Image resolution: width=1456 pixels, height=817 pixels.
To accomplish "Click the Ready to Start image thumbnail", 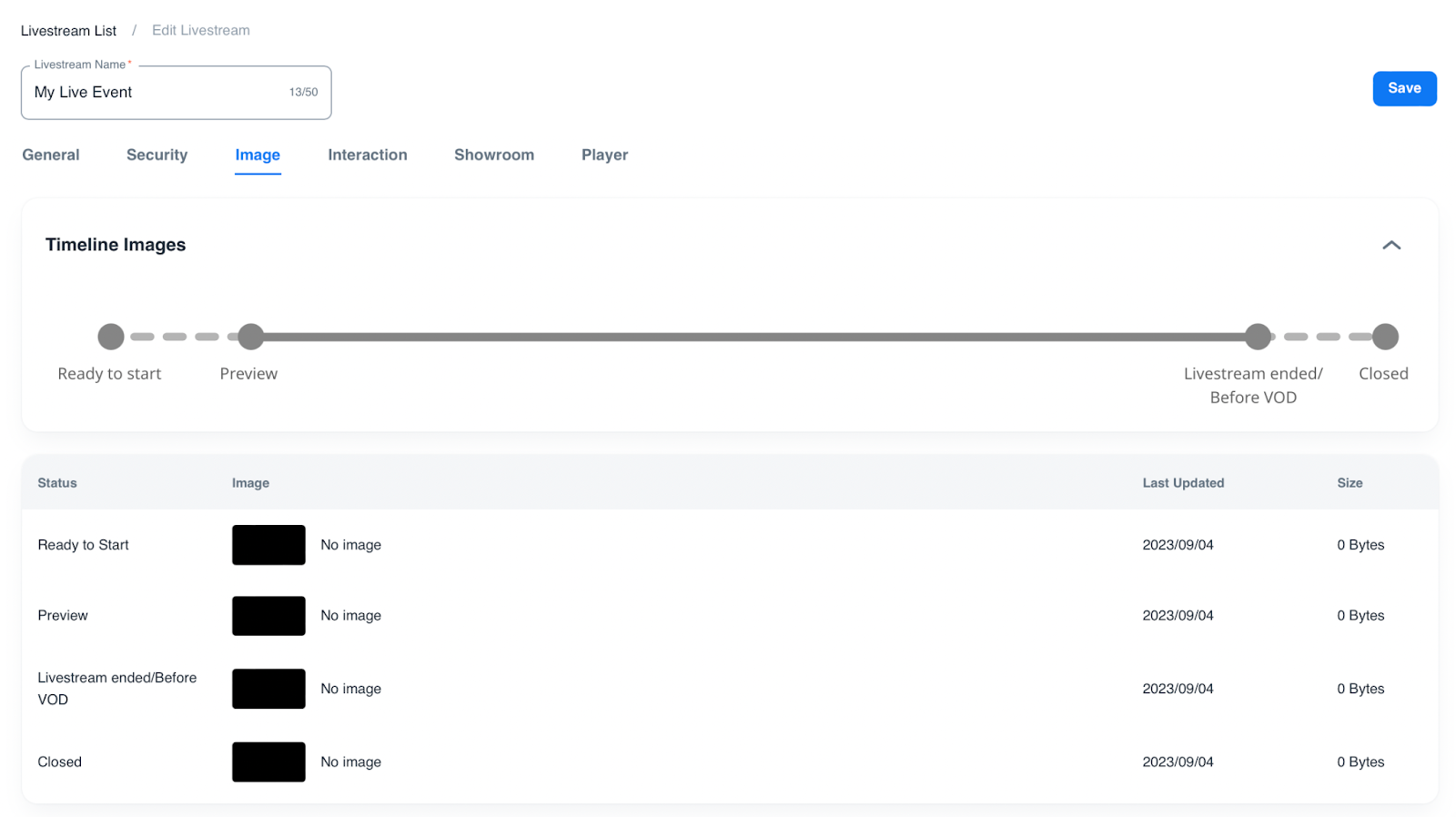I will (x=268, y=545).
